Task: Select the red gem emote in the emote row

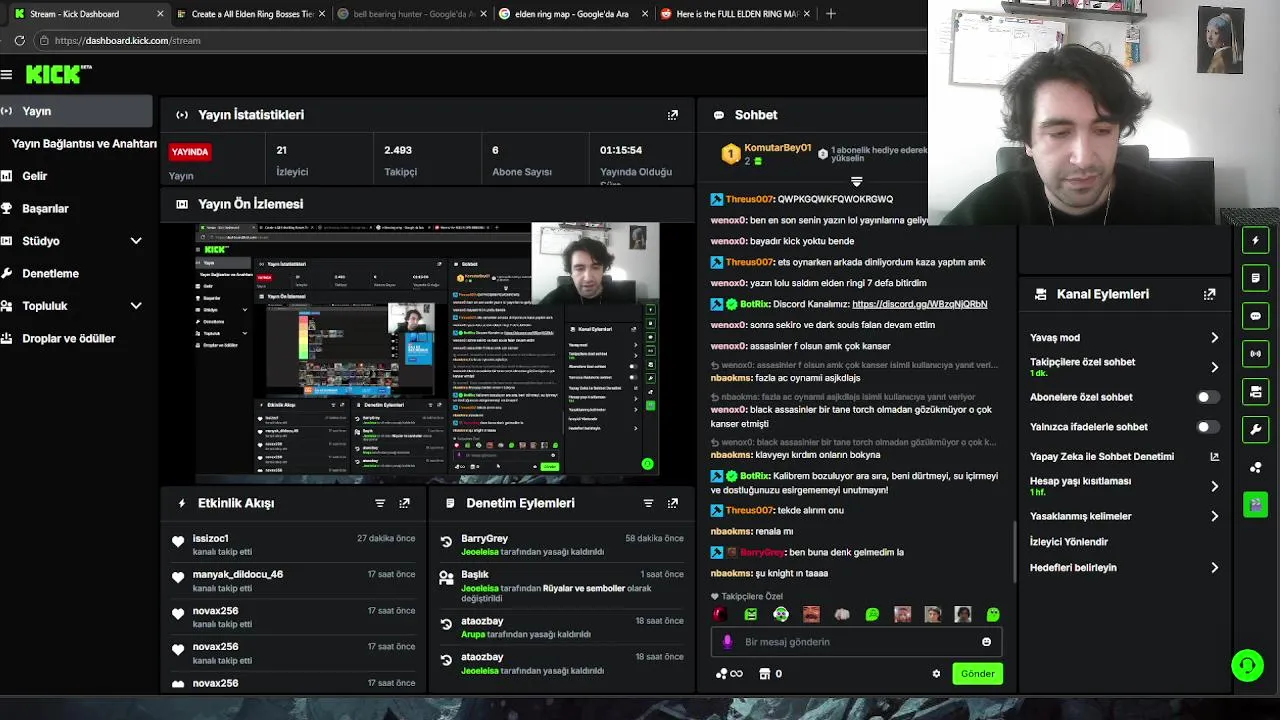Action: 721,614
